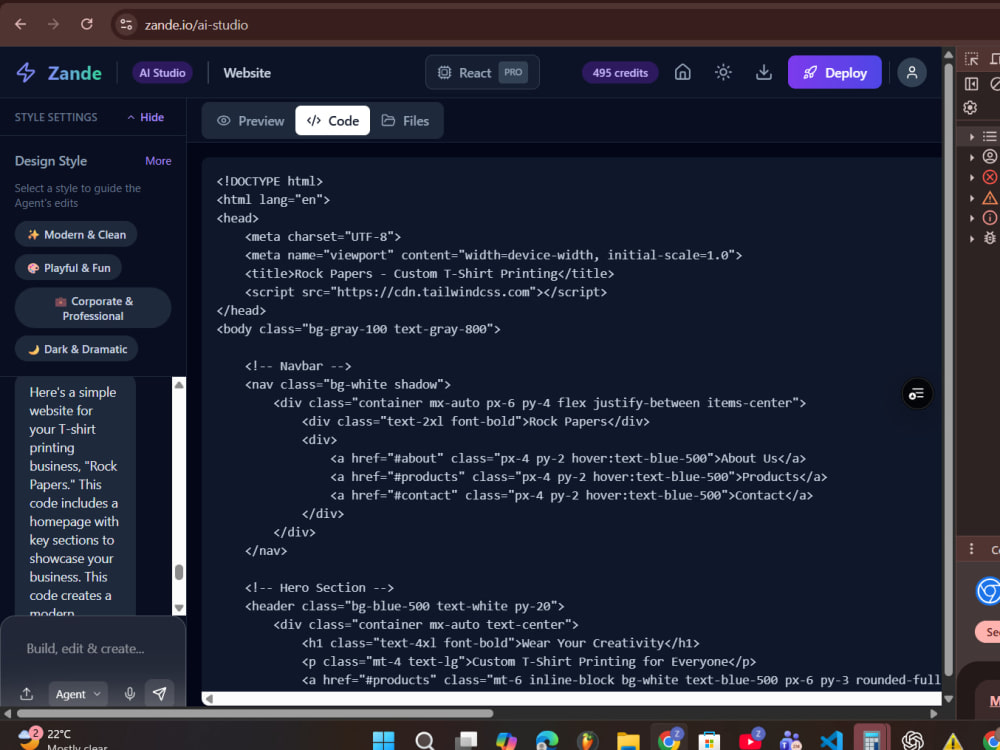Open Microsoft Store from the taskbar
The width and height of the screenshot is (1000, 750).
tap(709, 740)
